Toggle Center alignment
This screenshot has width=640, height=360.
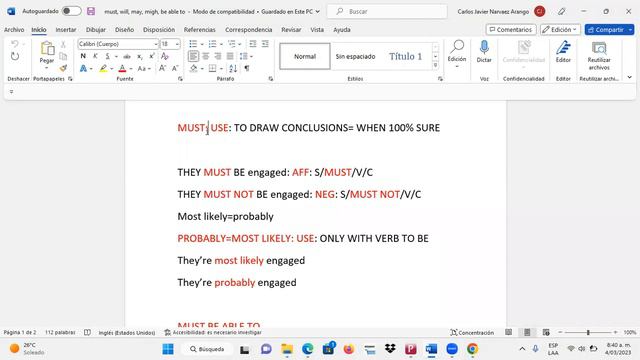pyautogui.click(x=206, y=56)
